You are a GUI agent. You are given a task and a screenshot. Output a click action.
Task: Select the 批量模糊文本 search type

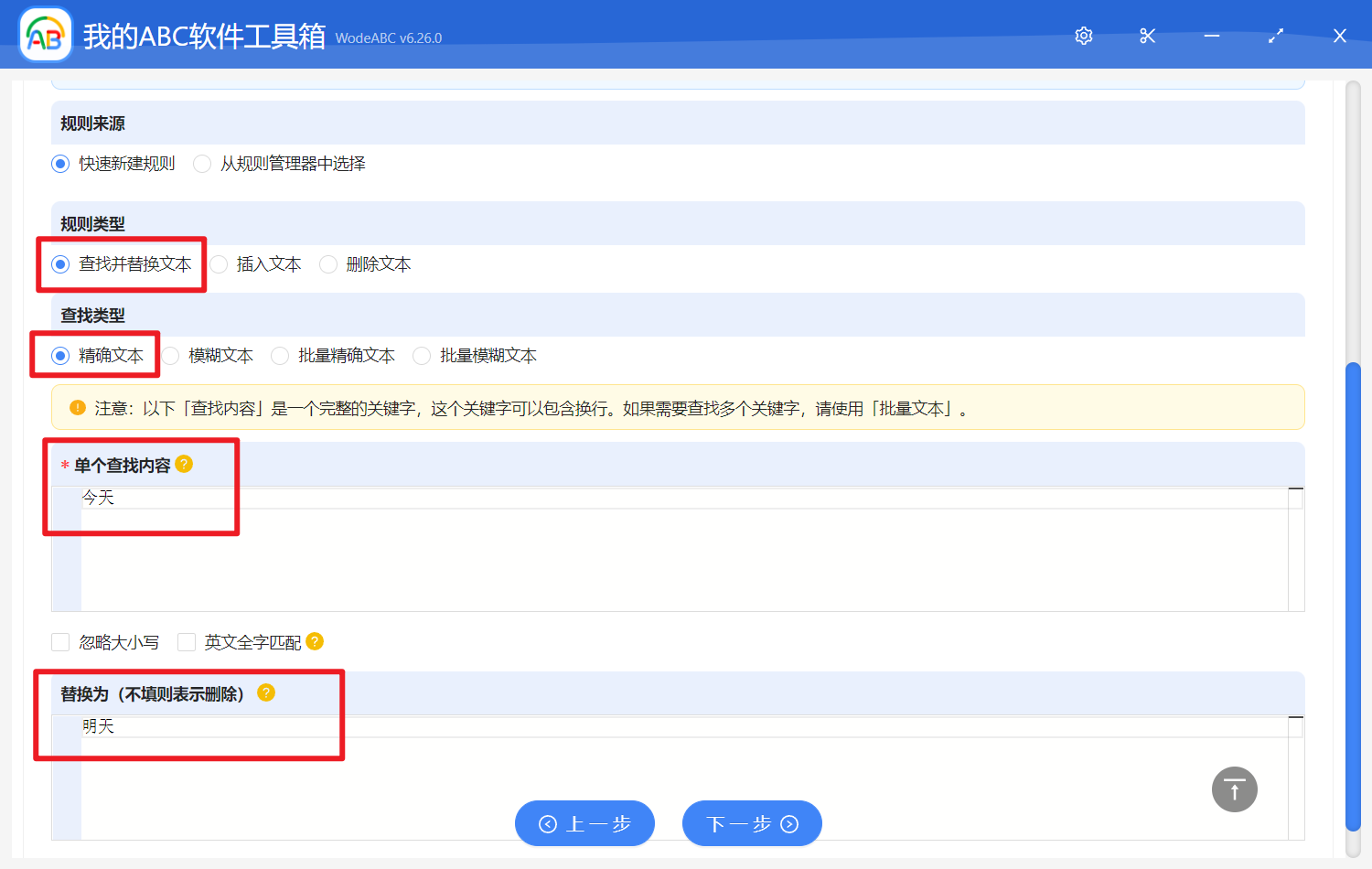click(x=421, y=355)
